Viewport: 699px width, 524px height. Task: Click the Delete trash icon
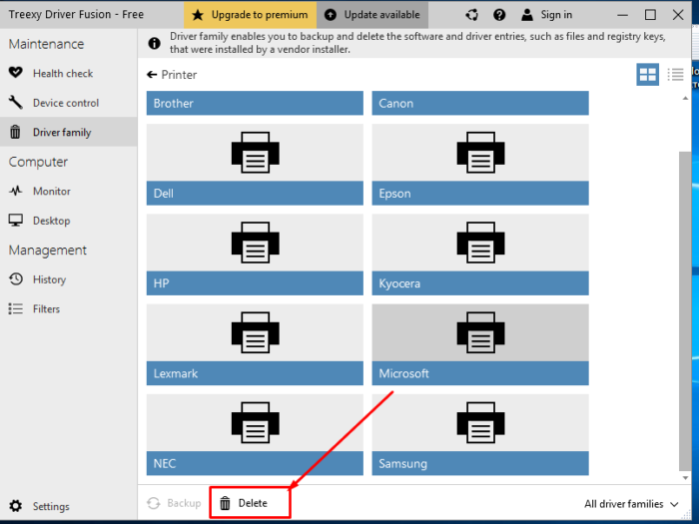(x=225, y=503)
